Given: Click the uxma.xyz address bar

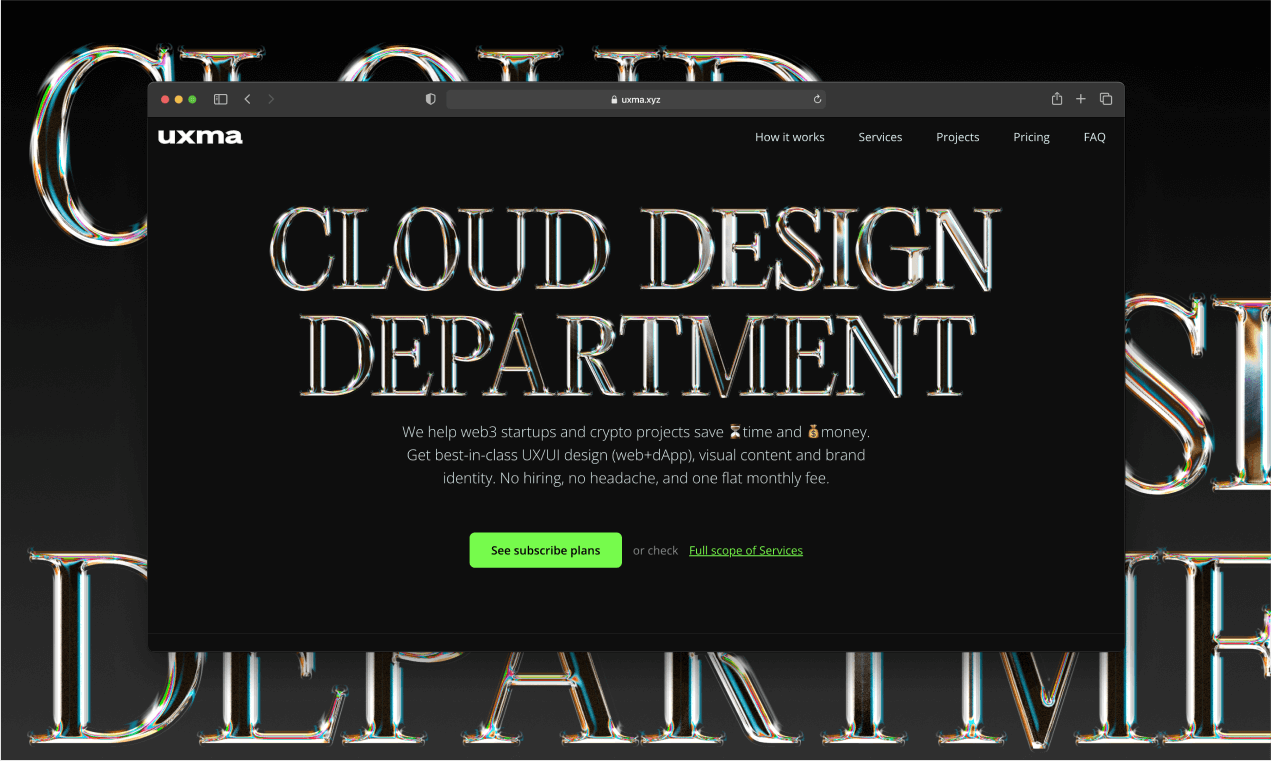Looking at the screenshot, I should (x=636, y=99).
